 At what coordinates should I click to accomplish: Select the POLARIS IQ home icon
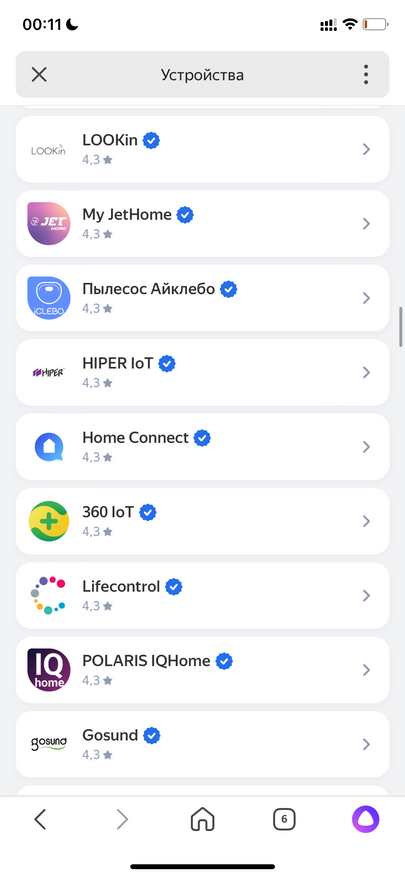pos(49,669)
